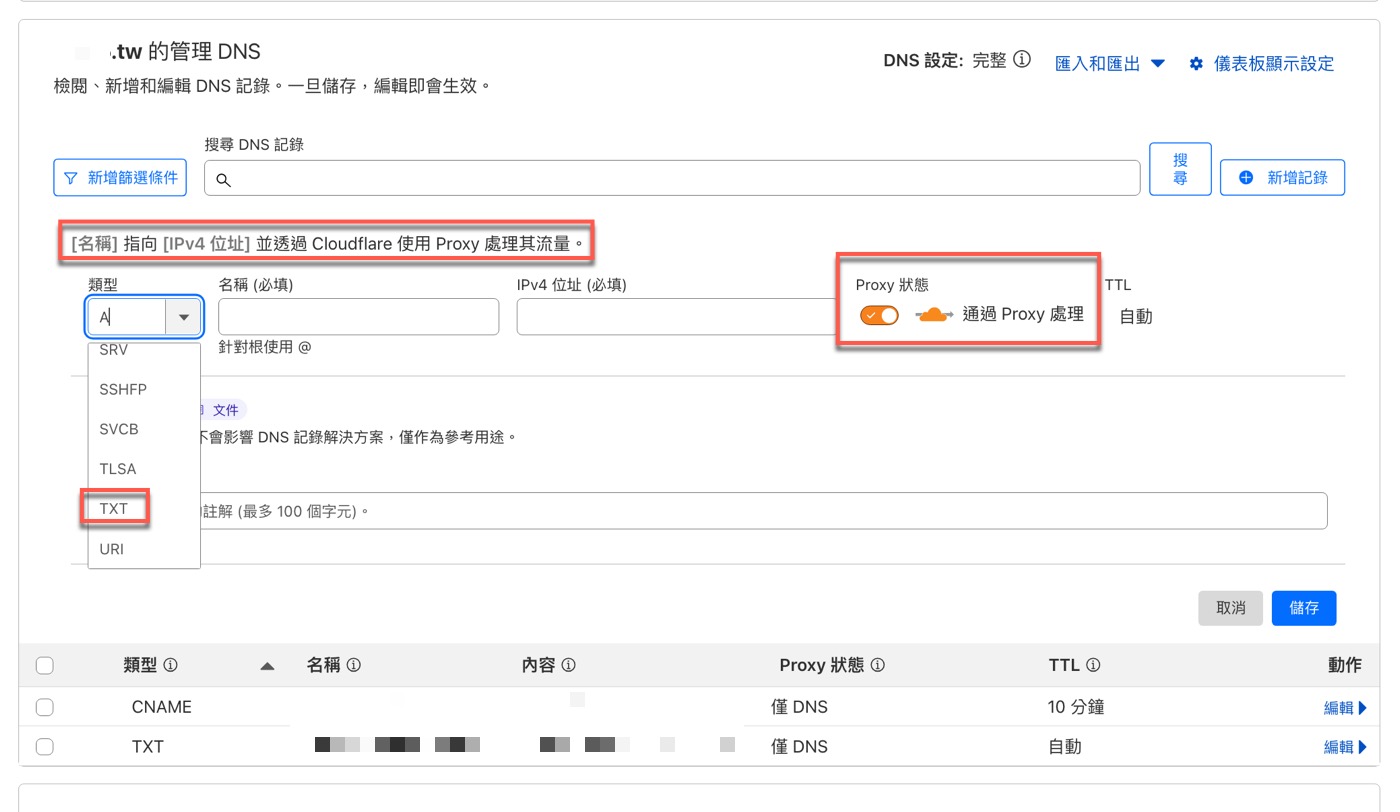Click the TTL column info icon
Image resolution: width=1400 pixels, height=812 pixels.
1093,665
